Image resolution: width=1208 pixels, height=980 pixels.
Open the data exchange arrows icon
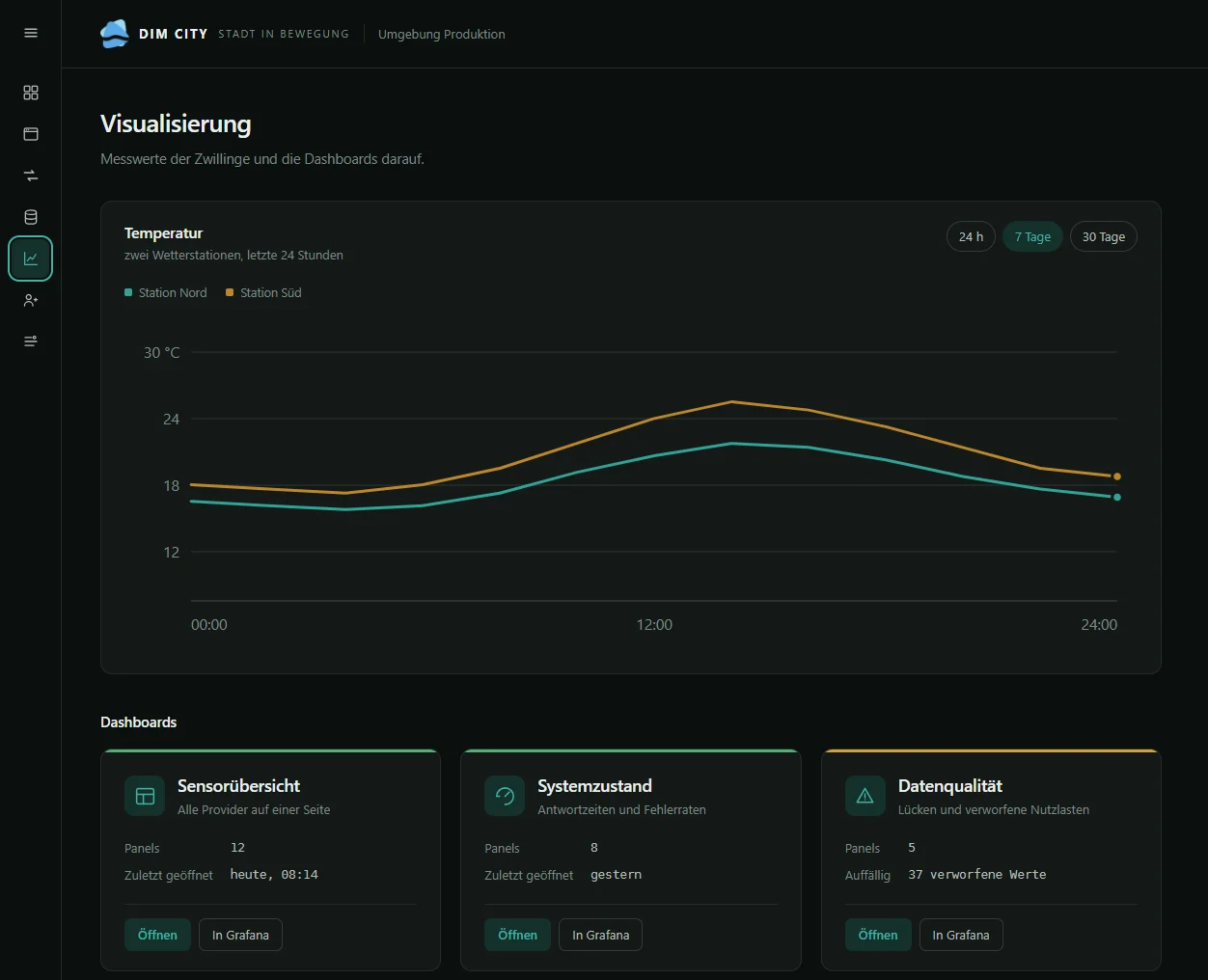pyautogui.click(x=31, y=176)
